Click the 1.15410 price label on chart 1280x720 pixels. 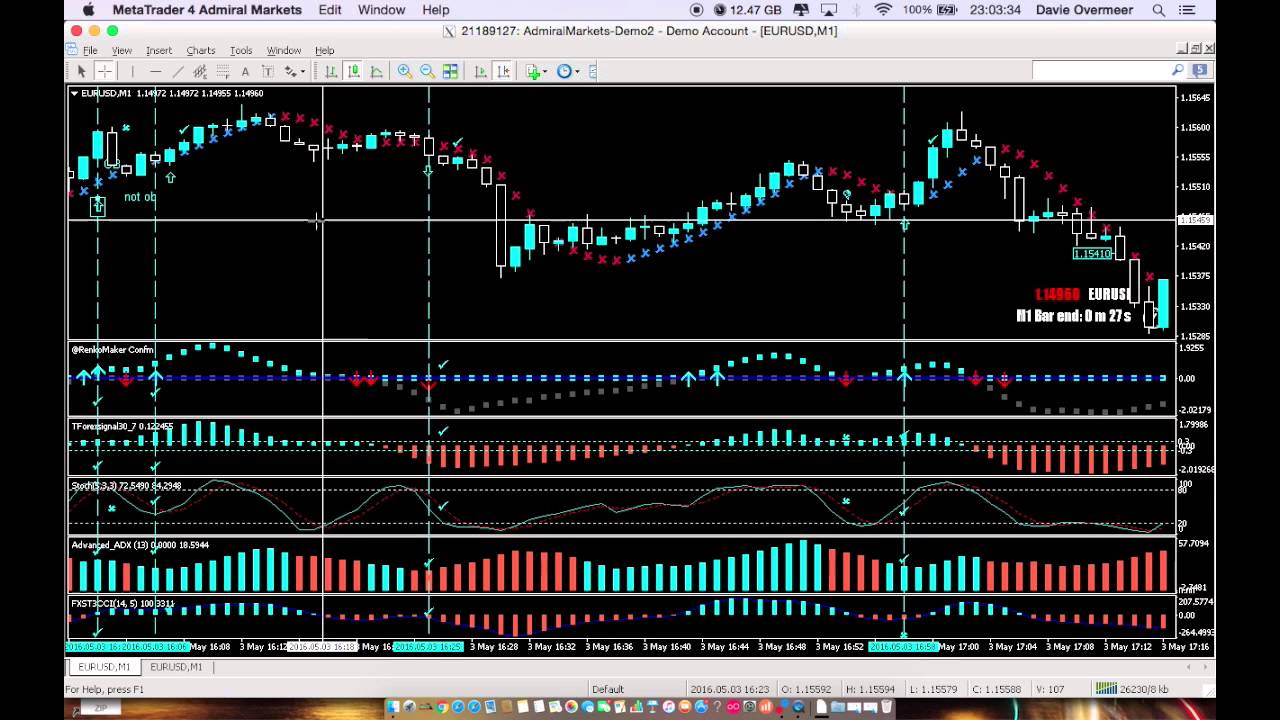1092,254
